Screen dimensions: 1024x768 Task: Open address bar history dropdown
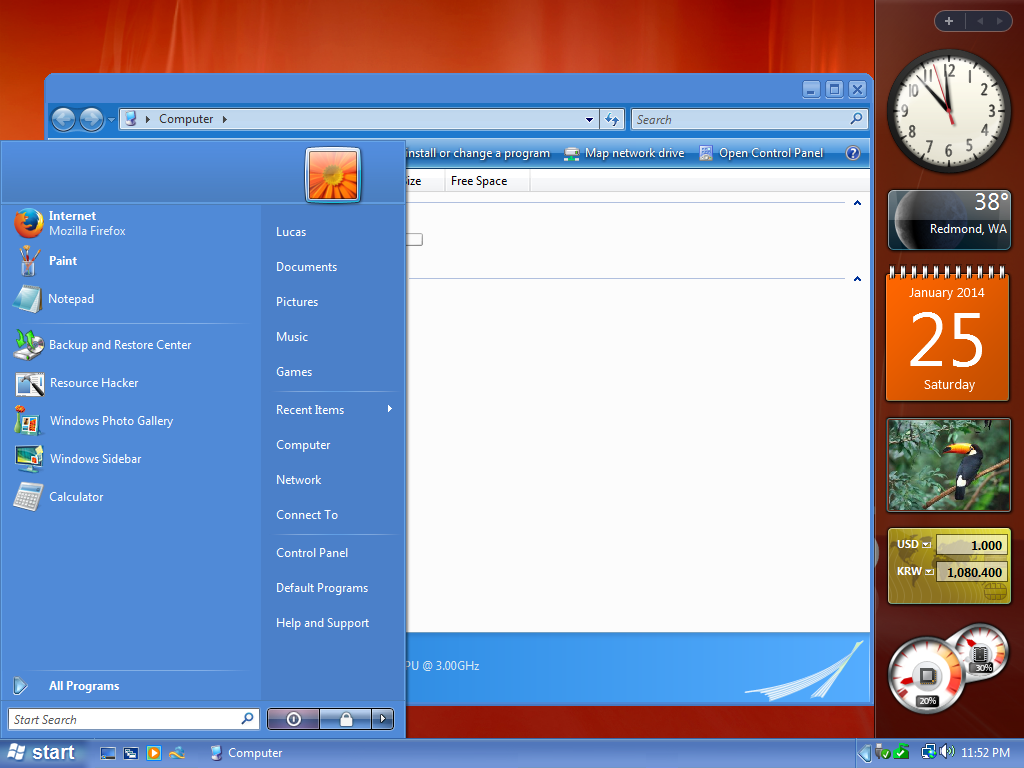[x=589, y=120]
